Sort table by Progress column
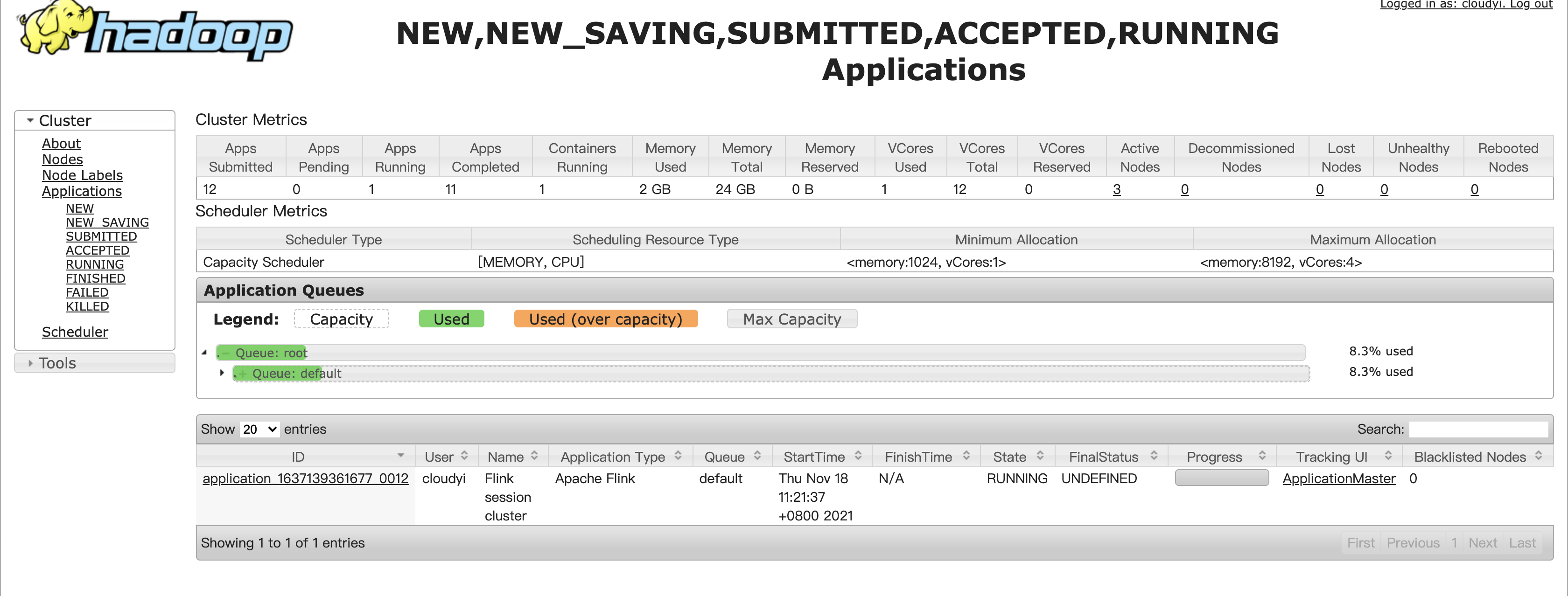Screen dimensions: 1568x596 click(x=1222, y=457)
